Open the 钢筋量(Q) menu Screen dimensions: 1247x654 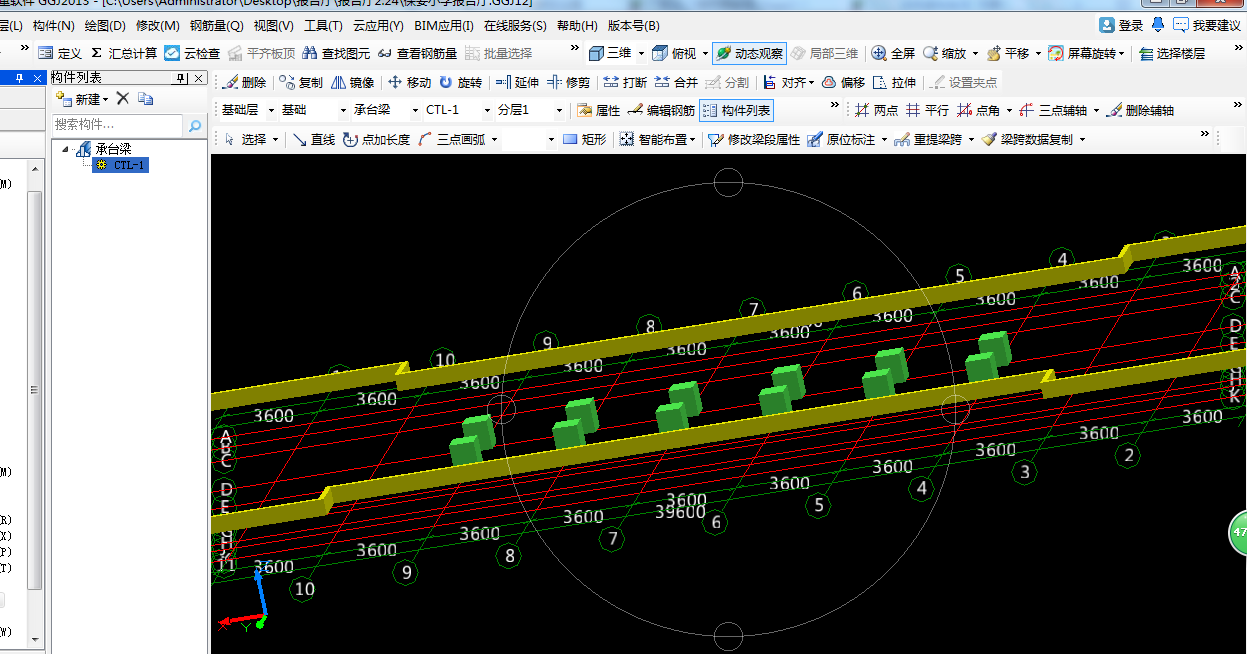pos(217,25)
